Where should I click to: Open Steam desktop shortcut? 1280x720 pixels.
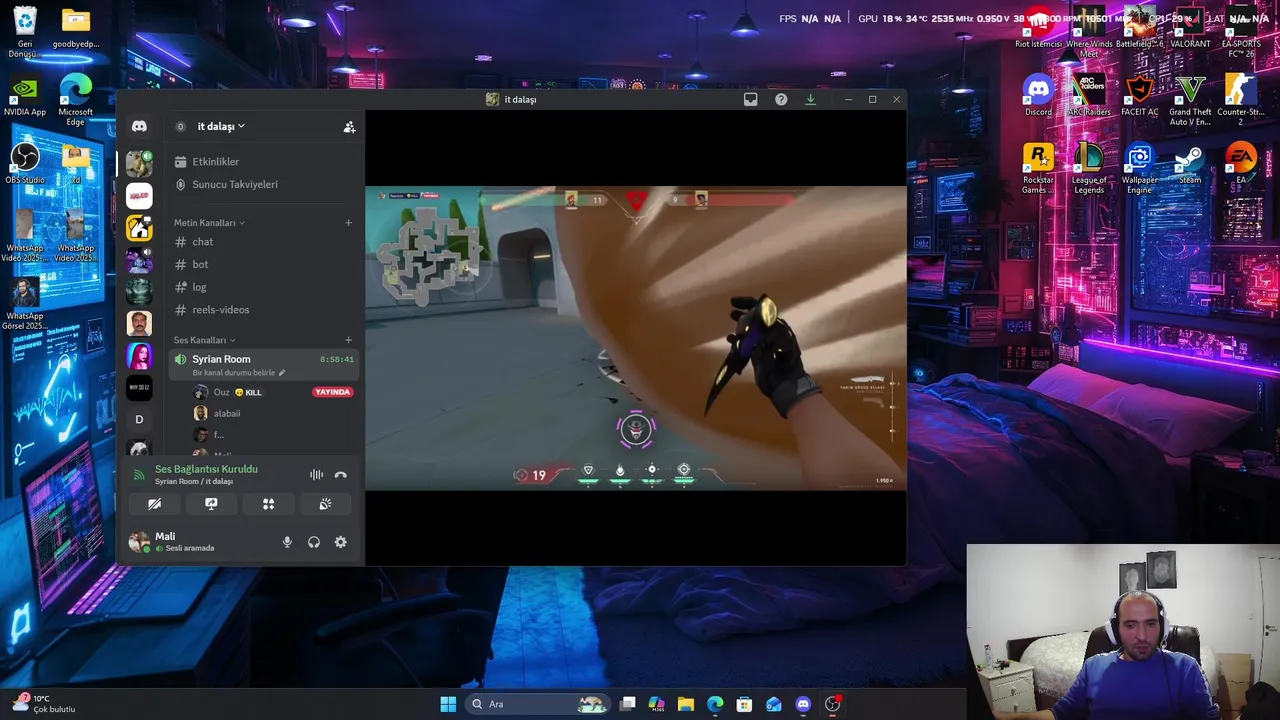[x=1190, y=166]
